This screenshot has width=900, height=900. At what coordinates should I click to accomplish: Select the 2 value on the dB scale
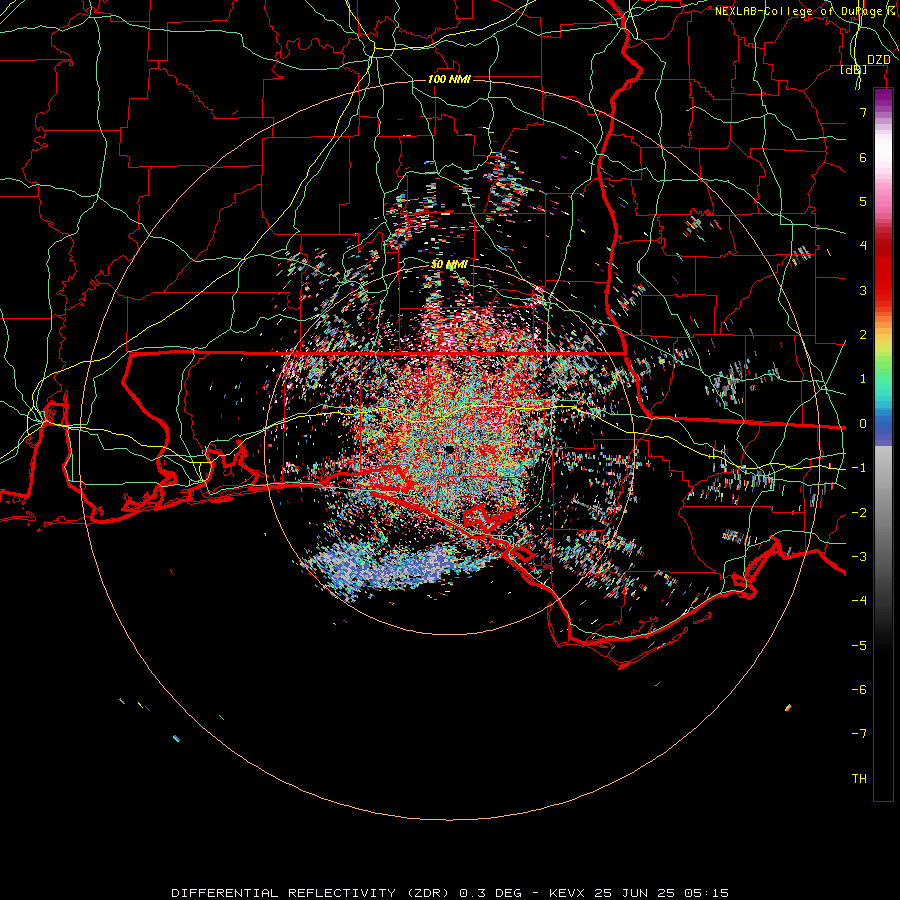(x=863, y=335)
